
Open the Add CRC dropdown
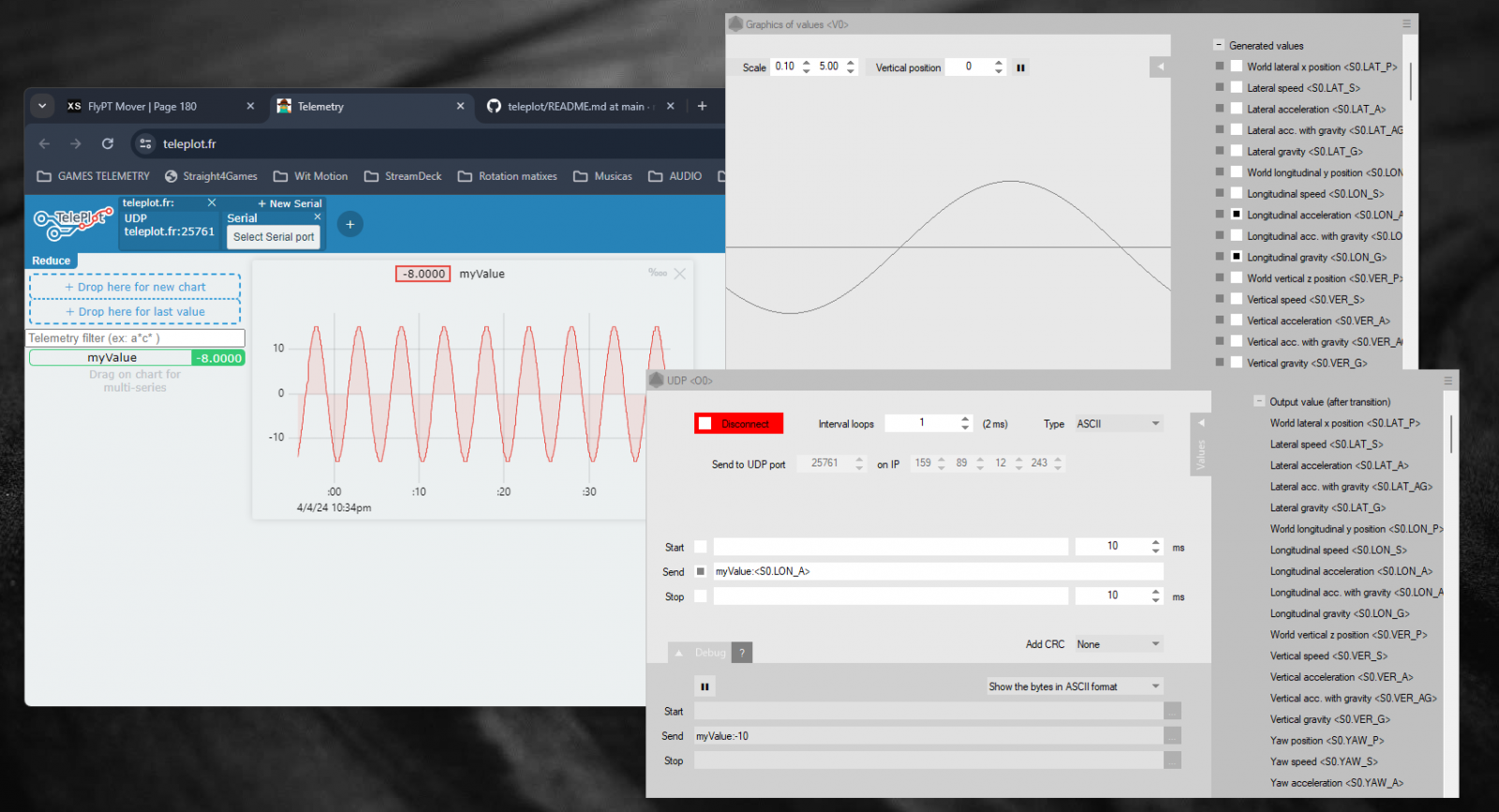(x=1119, y=644)
